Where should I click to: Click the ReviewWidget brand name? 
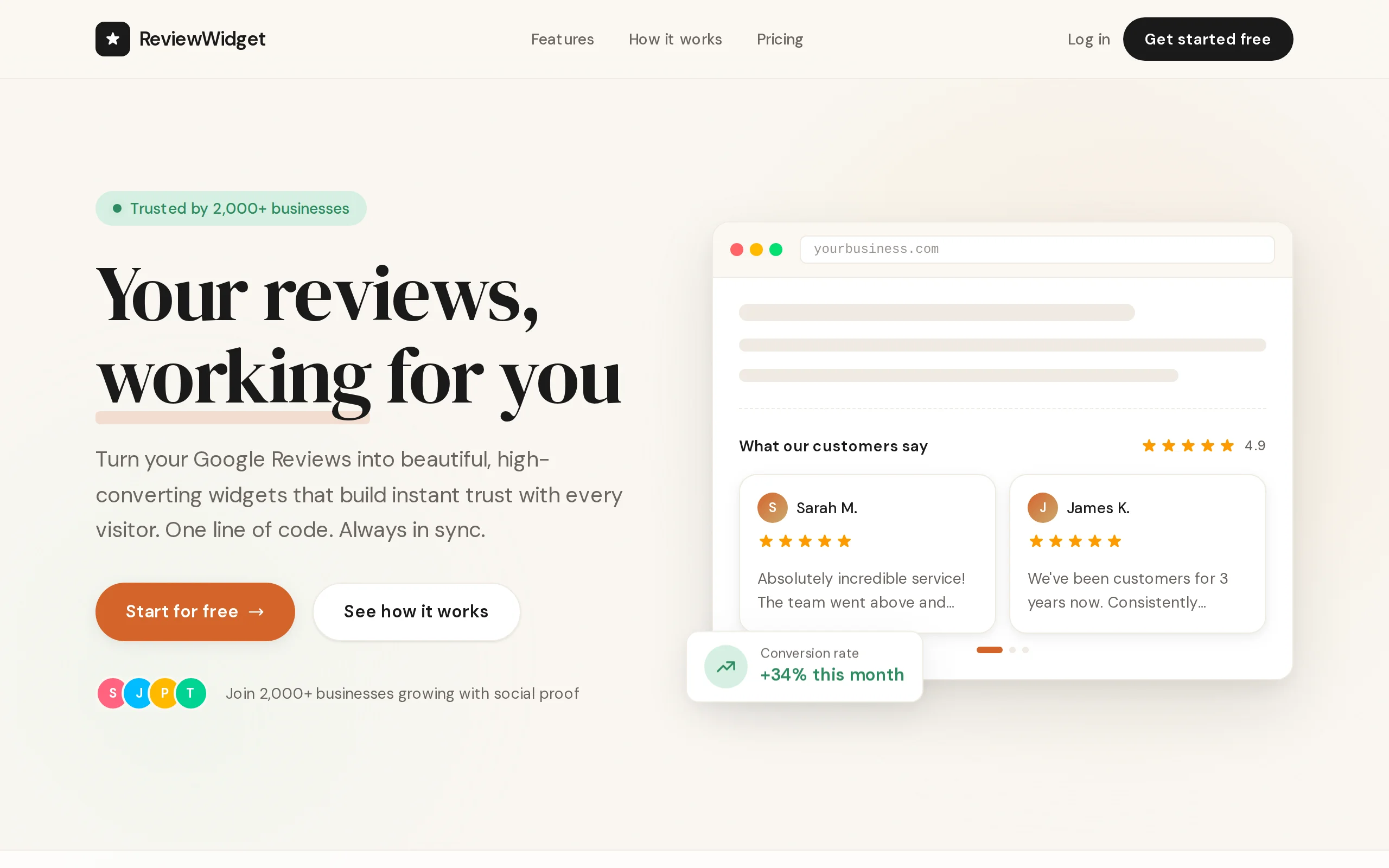[202, 39]
